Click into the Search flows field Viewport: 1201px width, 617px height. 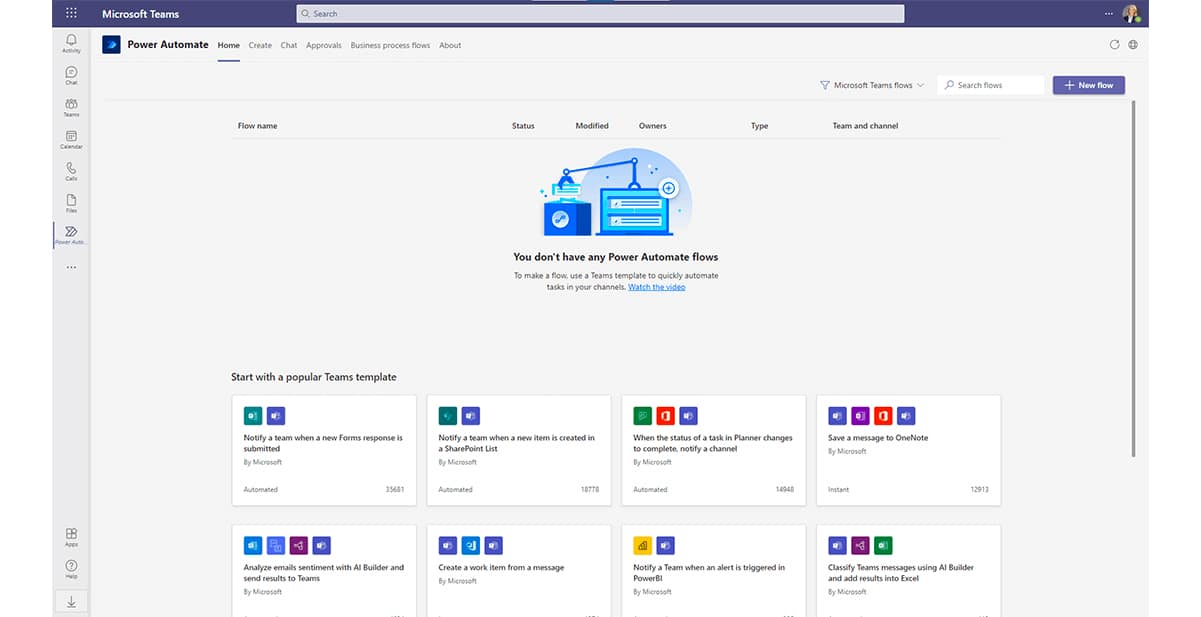[991, 85]
